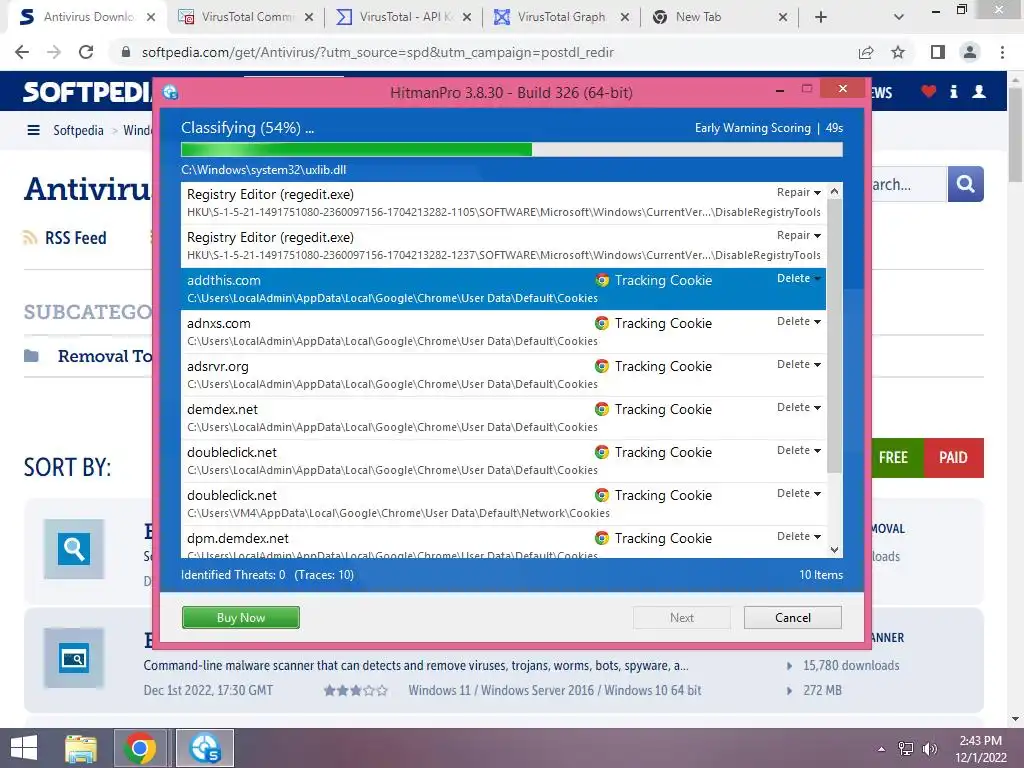Image resolution: width=1024 pixels, height=768 pixels.
Task: Switch to the VirusTotal Community tab
Action: pos(246,17)
